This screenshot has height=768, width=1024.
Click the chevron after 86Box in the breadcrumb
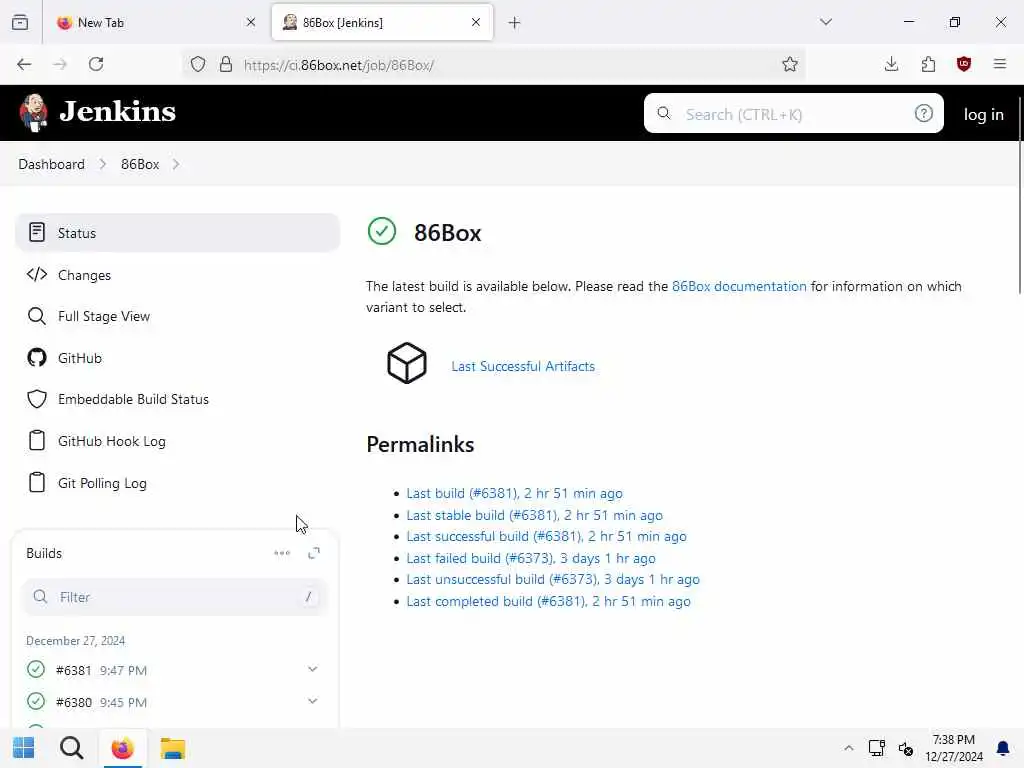point(176,165)
